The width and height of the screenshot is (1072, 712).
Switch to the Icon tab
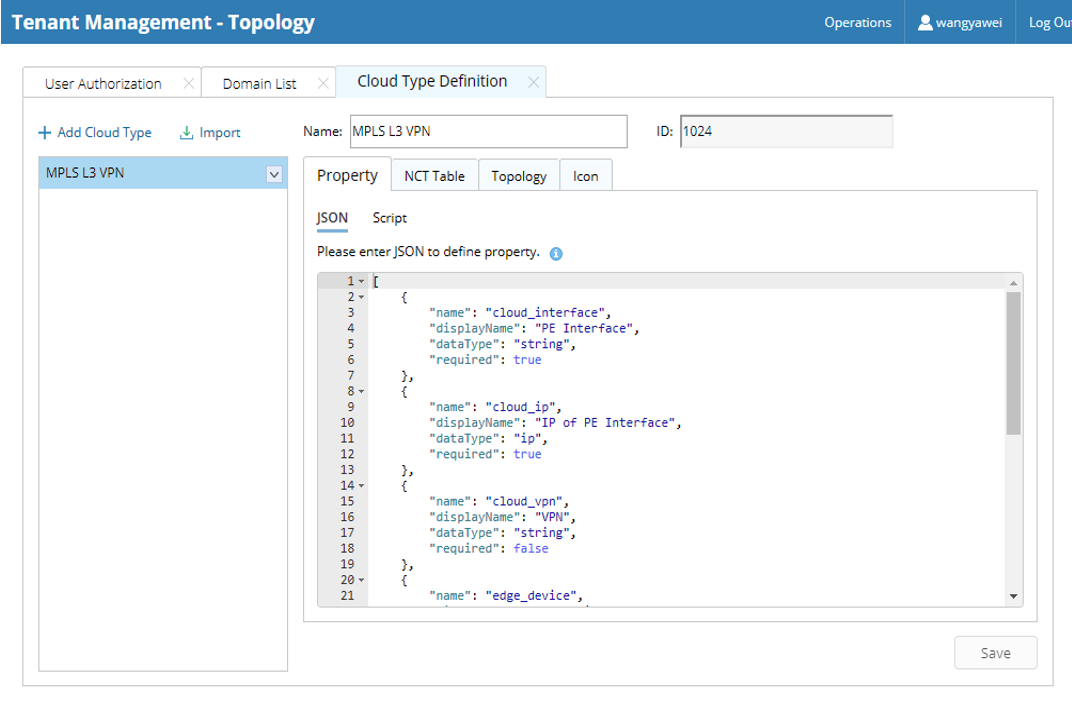tap(585, 176)
